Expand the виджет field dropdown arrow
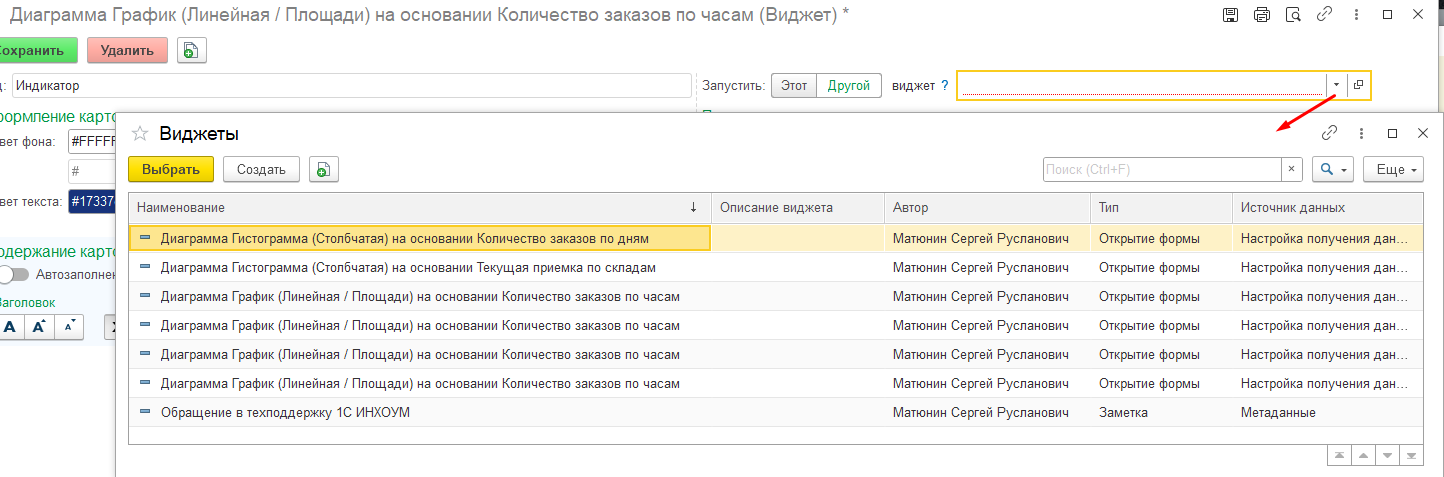The height and width of the screenshot is (477, 1444). click(1336, 85)
